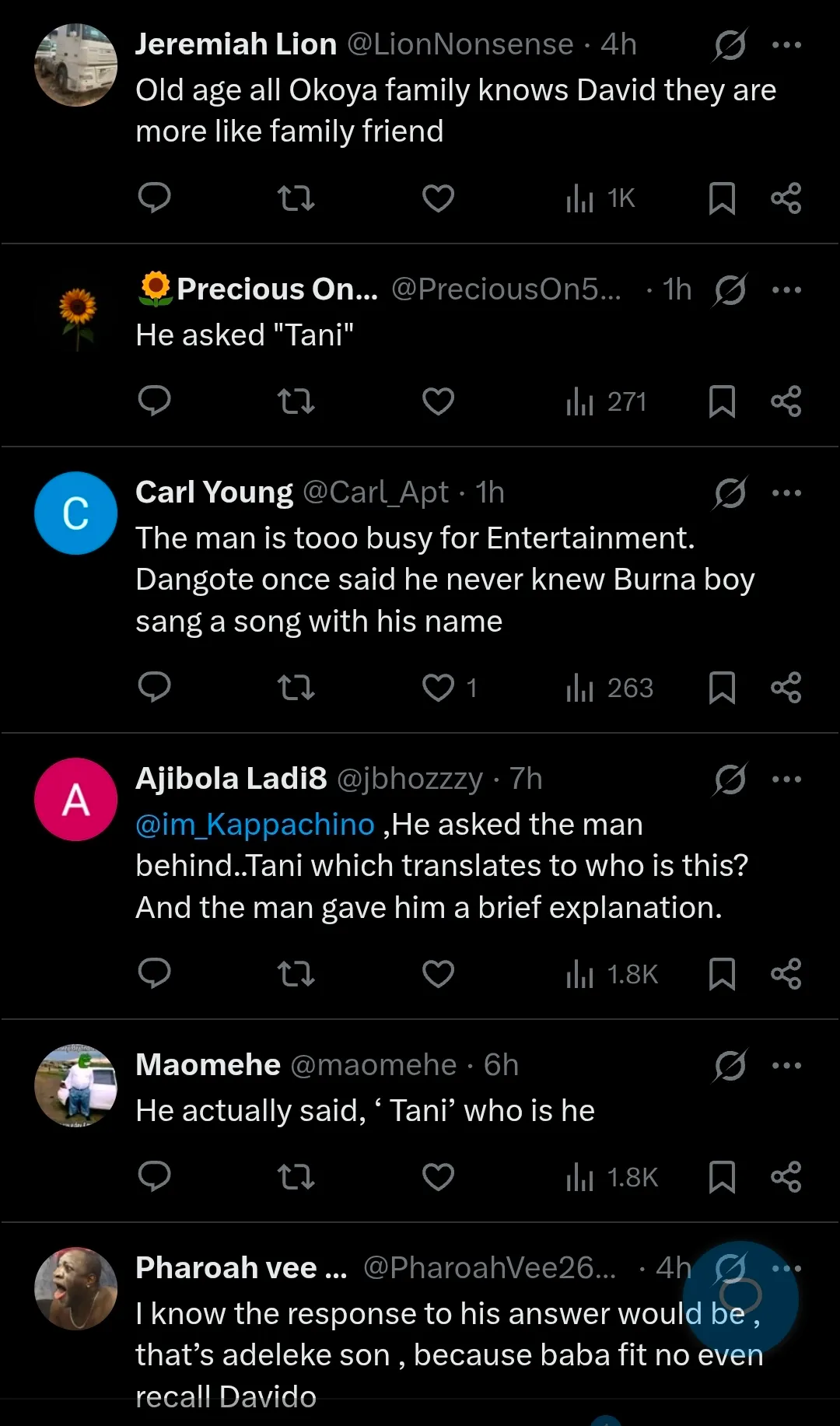Open Grok icon on Carl Young's tweet

(x=730, y=493)
